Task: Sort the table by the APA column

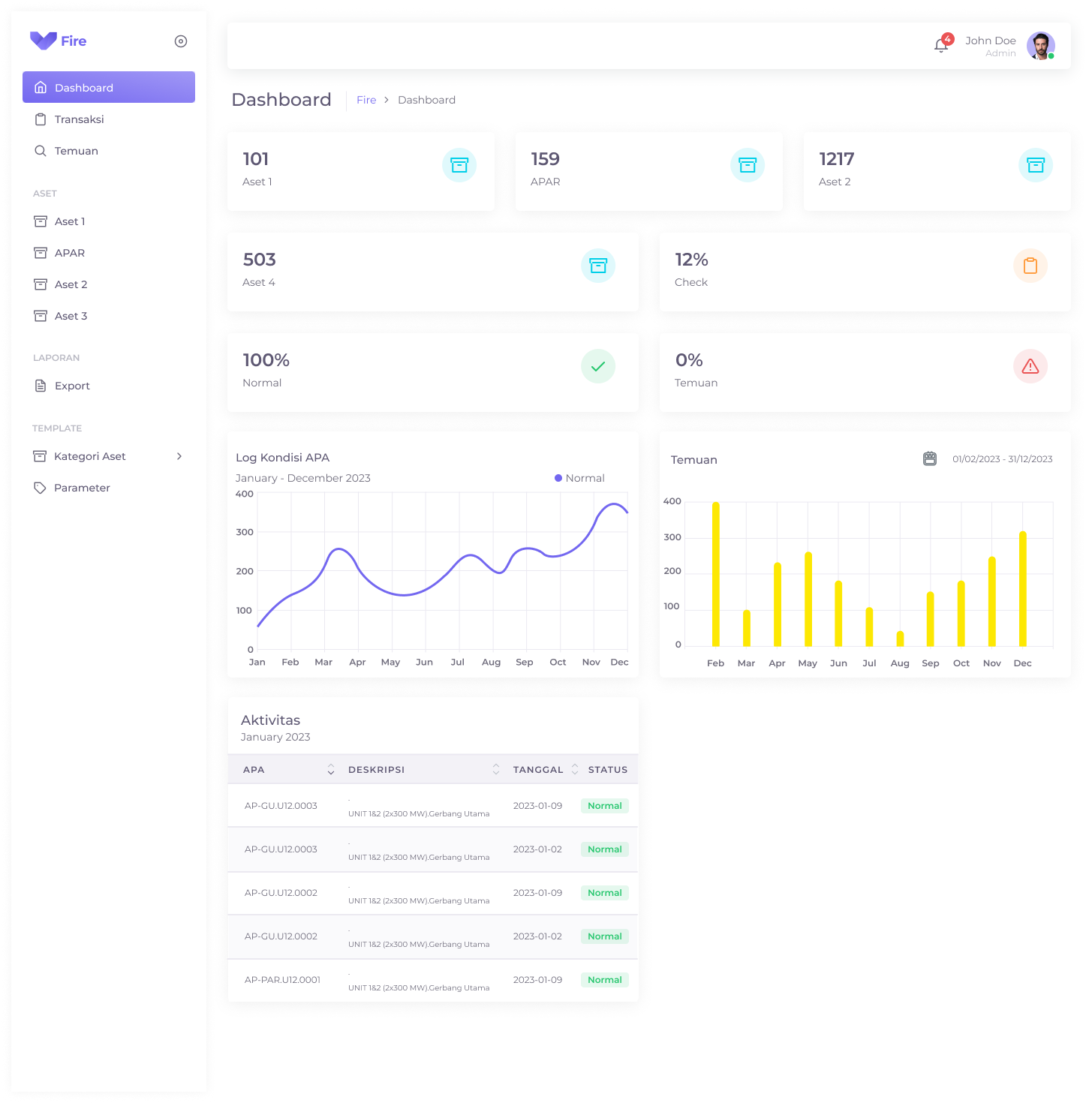Action: pos(331,770)
